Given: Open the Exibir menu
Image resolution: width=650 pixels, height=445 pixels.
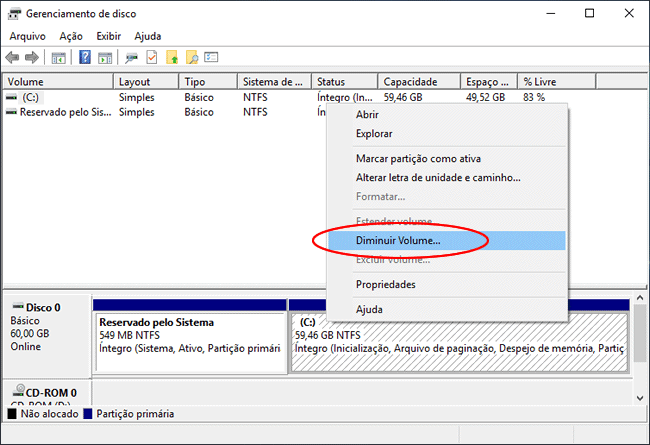Looking at the screenshot, I should (x=108, y=36).
